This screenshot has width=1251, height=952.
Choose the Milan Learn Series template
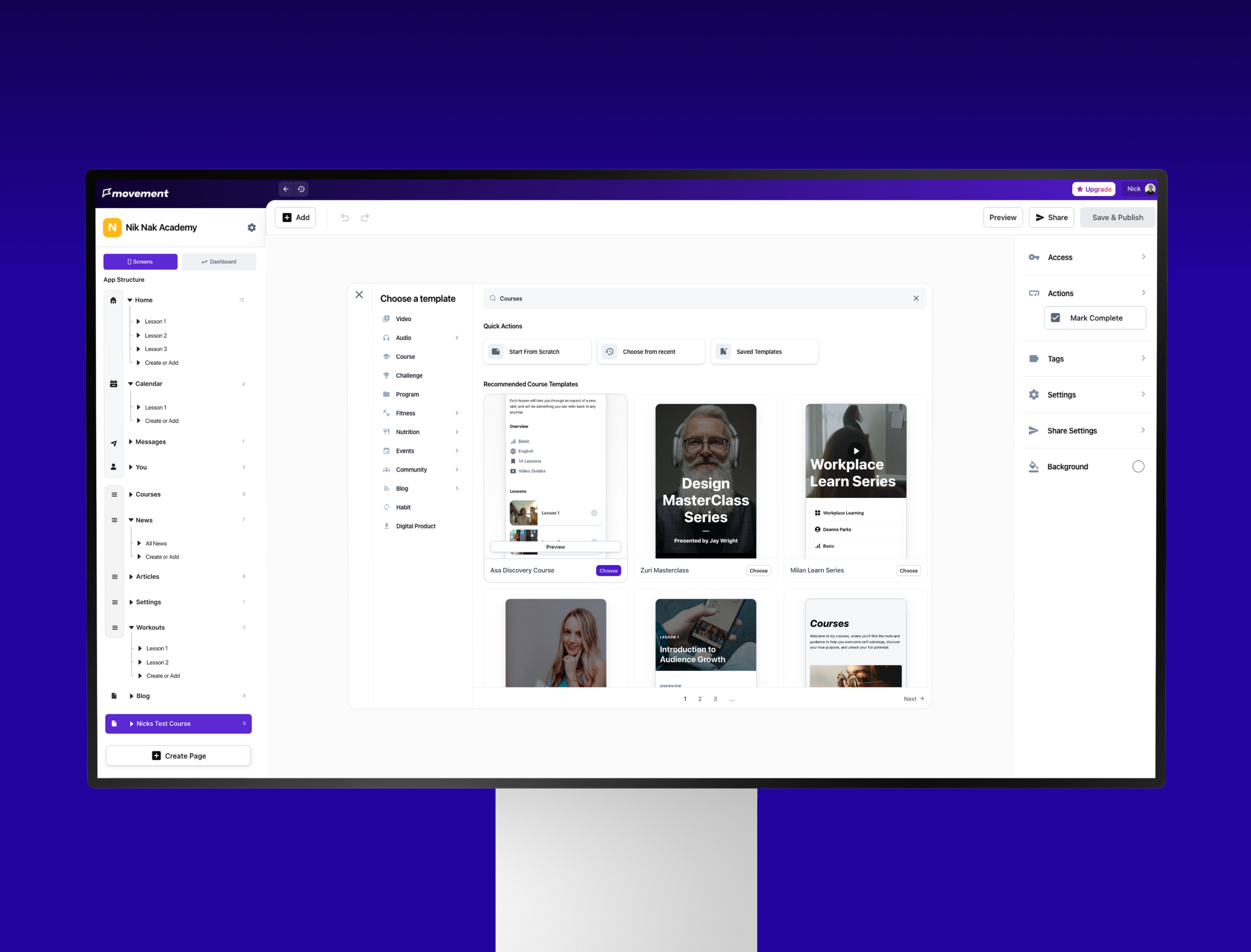tap(908, 570)
